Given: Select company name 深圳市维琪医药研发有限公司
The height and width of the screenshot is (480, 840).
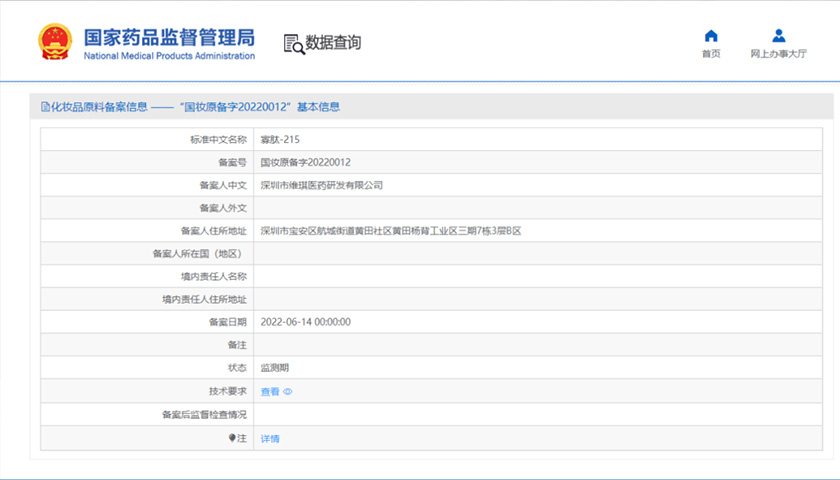Looking at the screenshot, I should 321,185.
